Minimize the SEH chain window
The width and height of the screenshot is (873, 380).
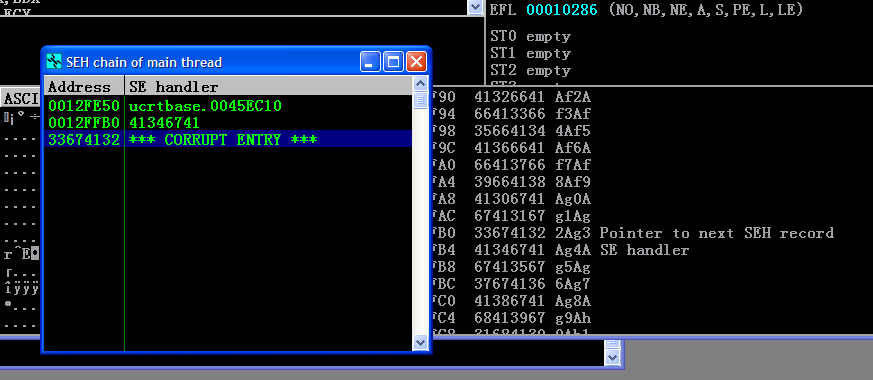370,61
